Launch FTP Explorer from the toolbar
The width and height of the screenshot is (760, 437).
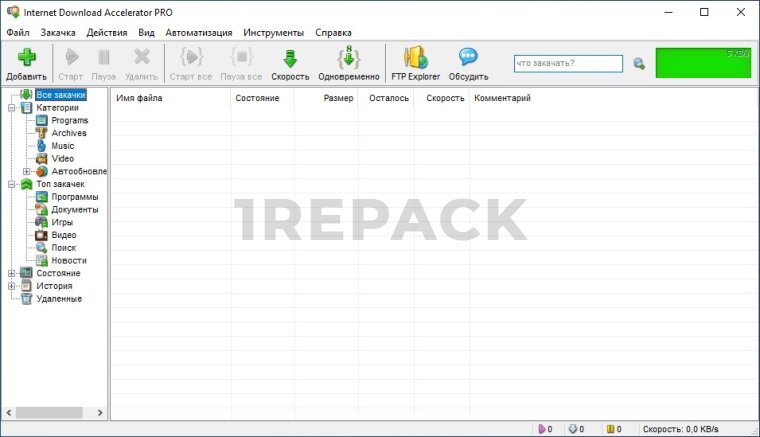pyautogui.click(x=415, y=58)
